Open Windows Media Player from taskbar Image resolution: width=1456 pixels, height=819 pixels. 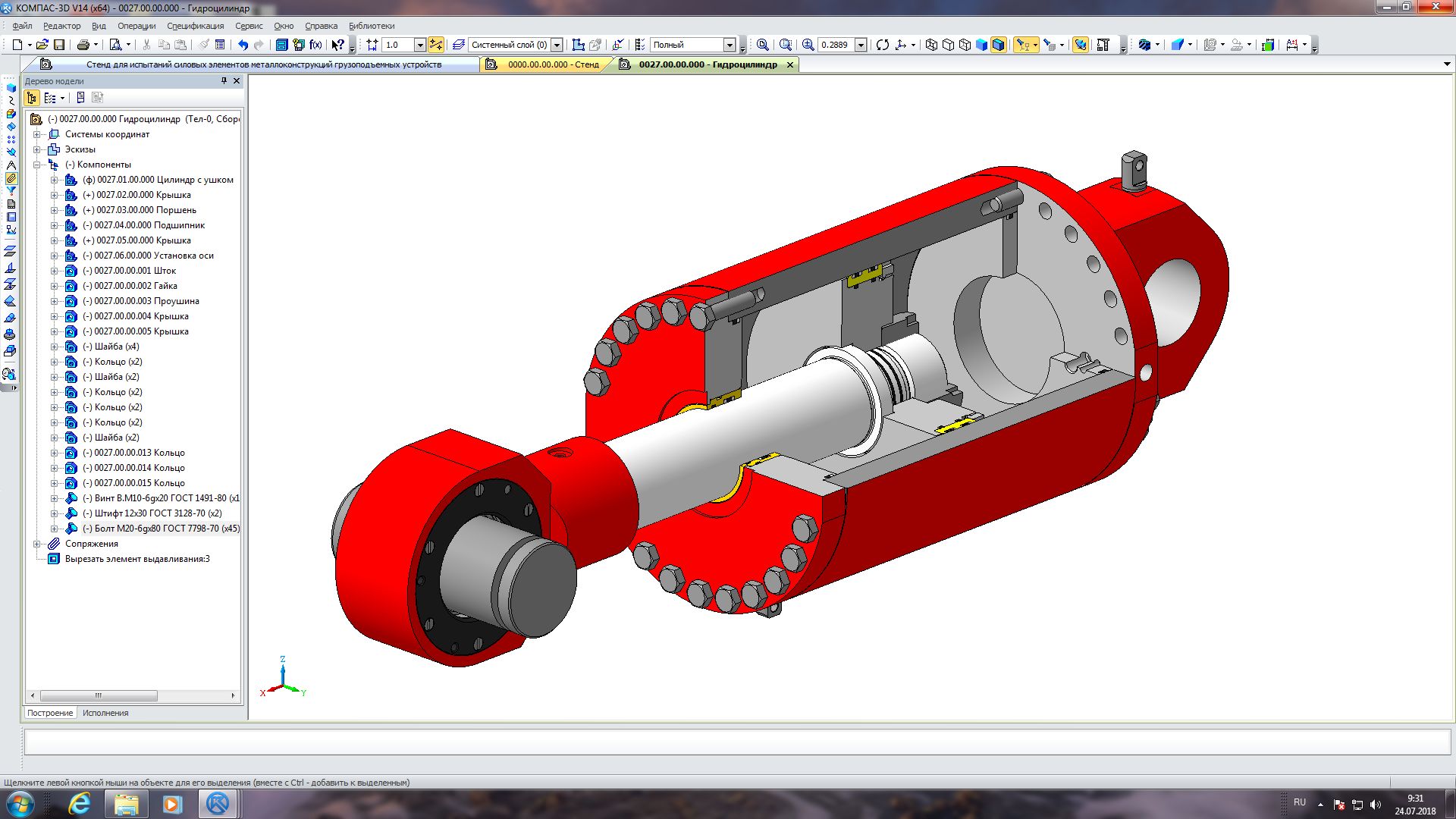(172, 804)
